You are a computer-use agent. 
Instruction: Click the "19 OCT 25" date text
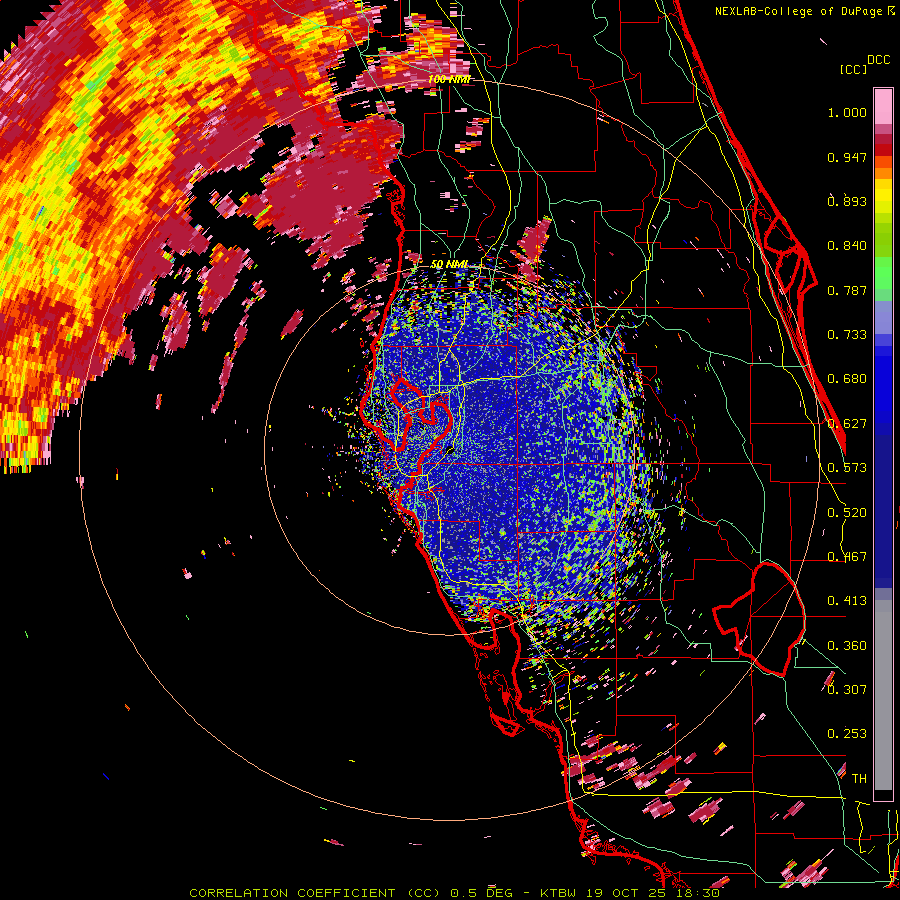coord(626,893)
